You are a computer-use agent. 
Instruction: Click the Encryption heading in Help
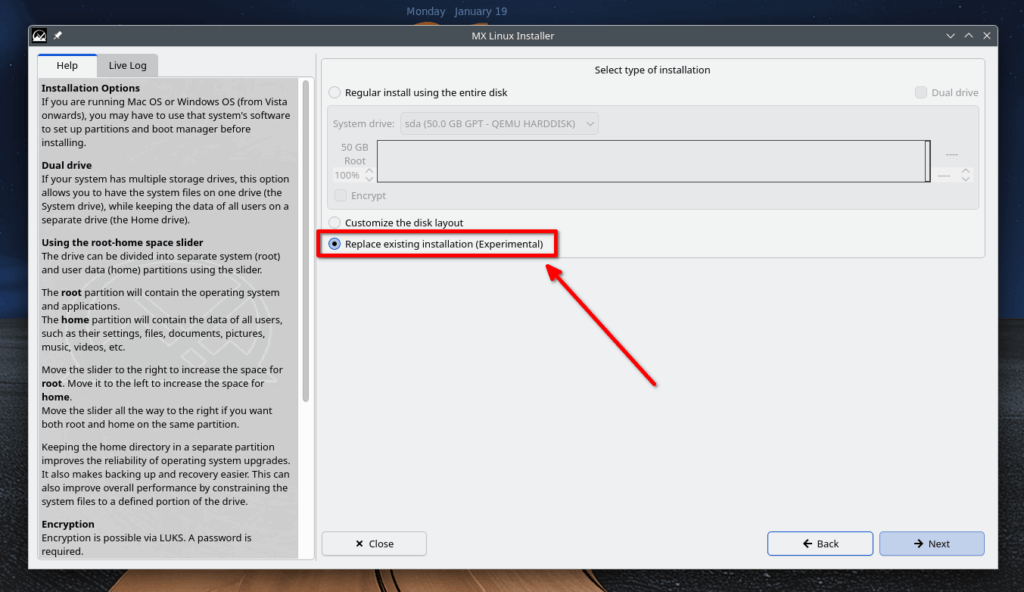(68, 524)
